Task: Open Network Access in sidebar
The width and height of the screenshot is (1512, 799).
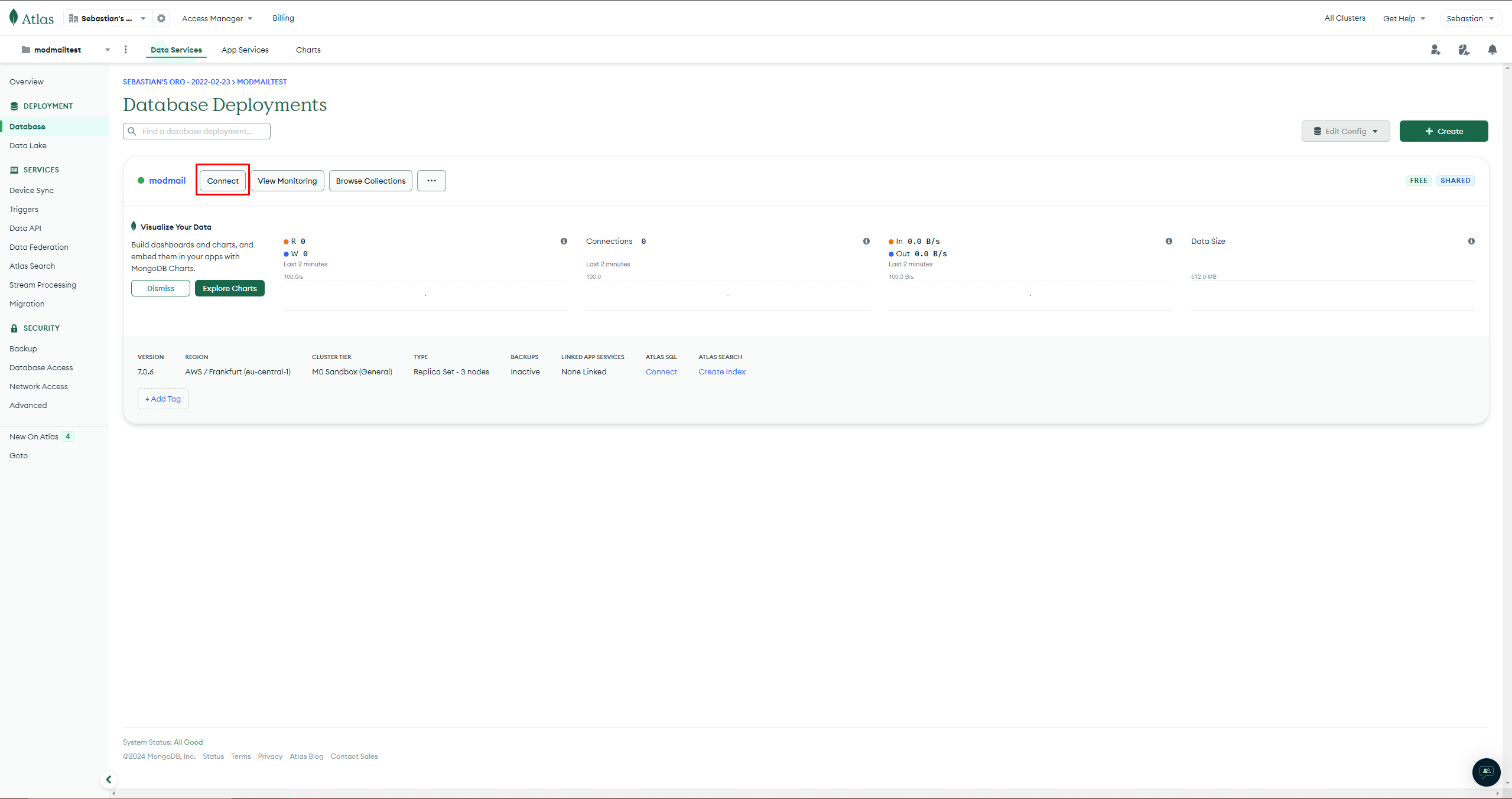Action: pyautogui.click(x=38, y=386)
